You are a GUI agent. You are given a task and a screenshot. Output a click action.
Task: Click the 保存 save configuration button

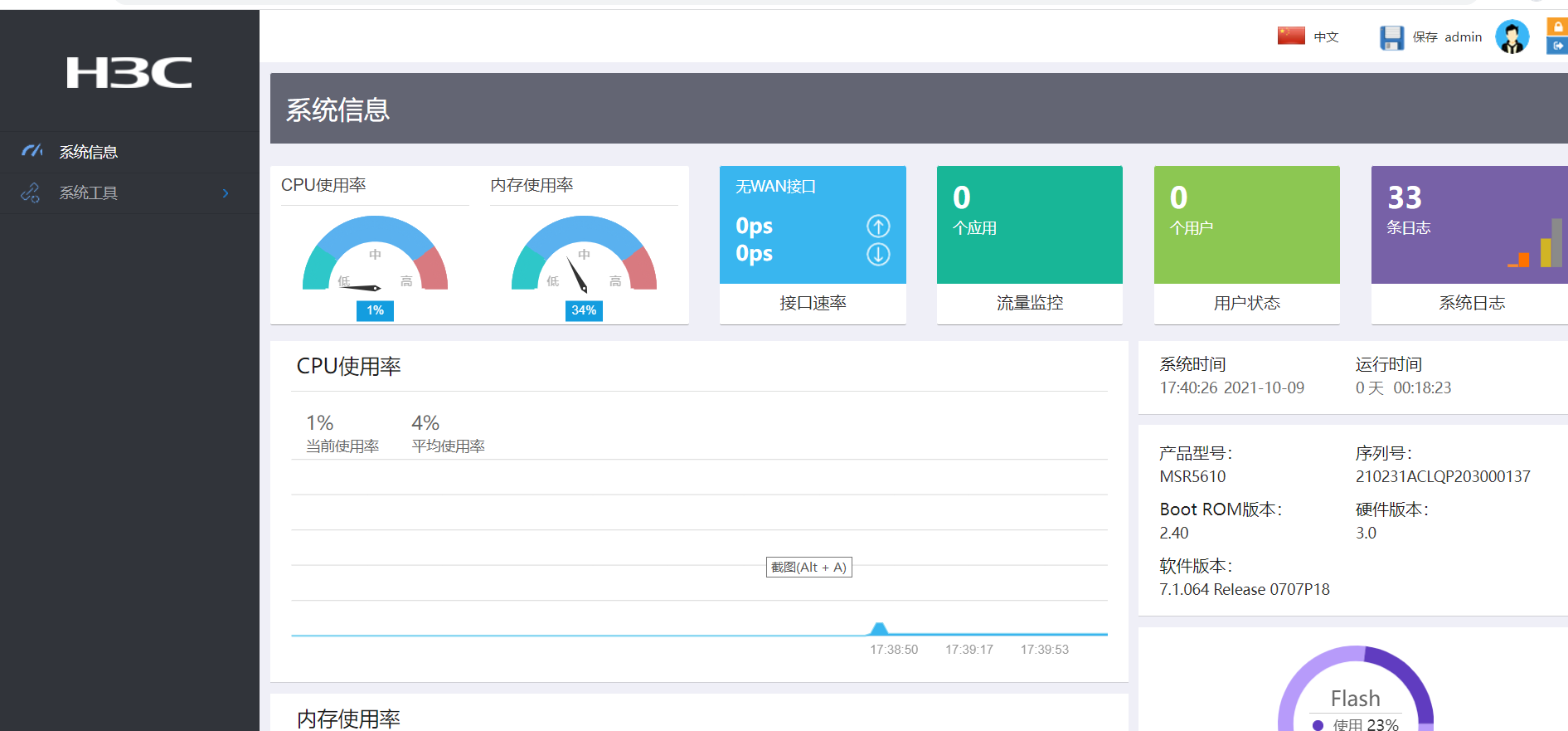tap(1425, 37)
